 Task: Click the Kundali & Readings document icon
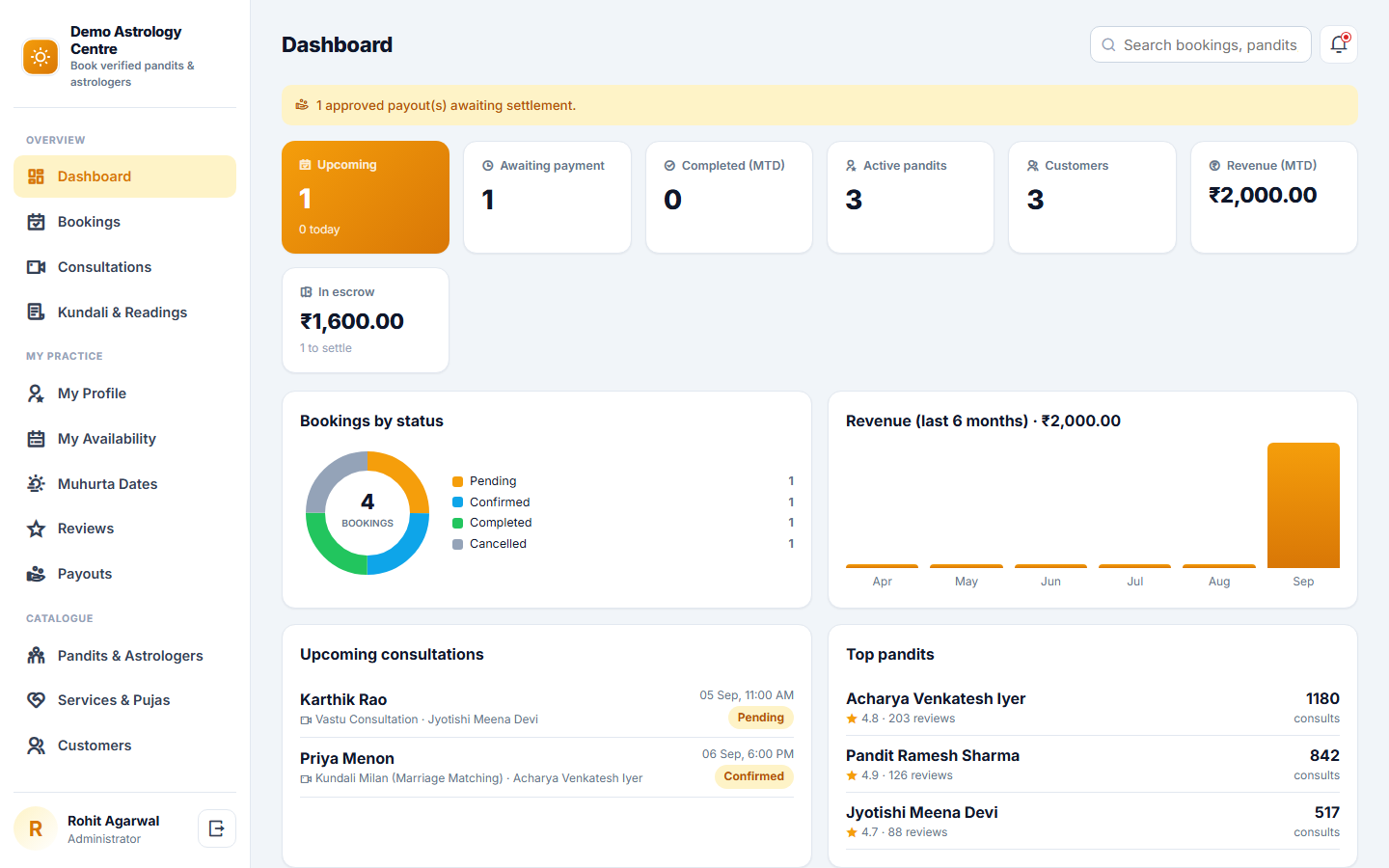[36, 312]
